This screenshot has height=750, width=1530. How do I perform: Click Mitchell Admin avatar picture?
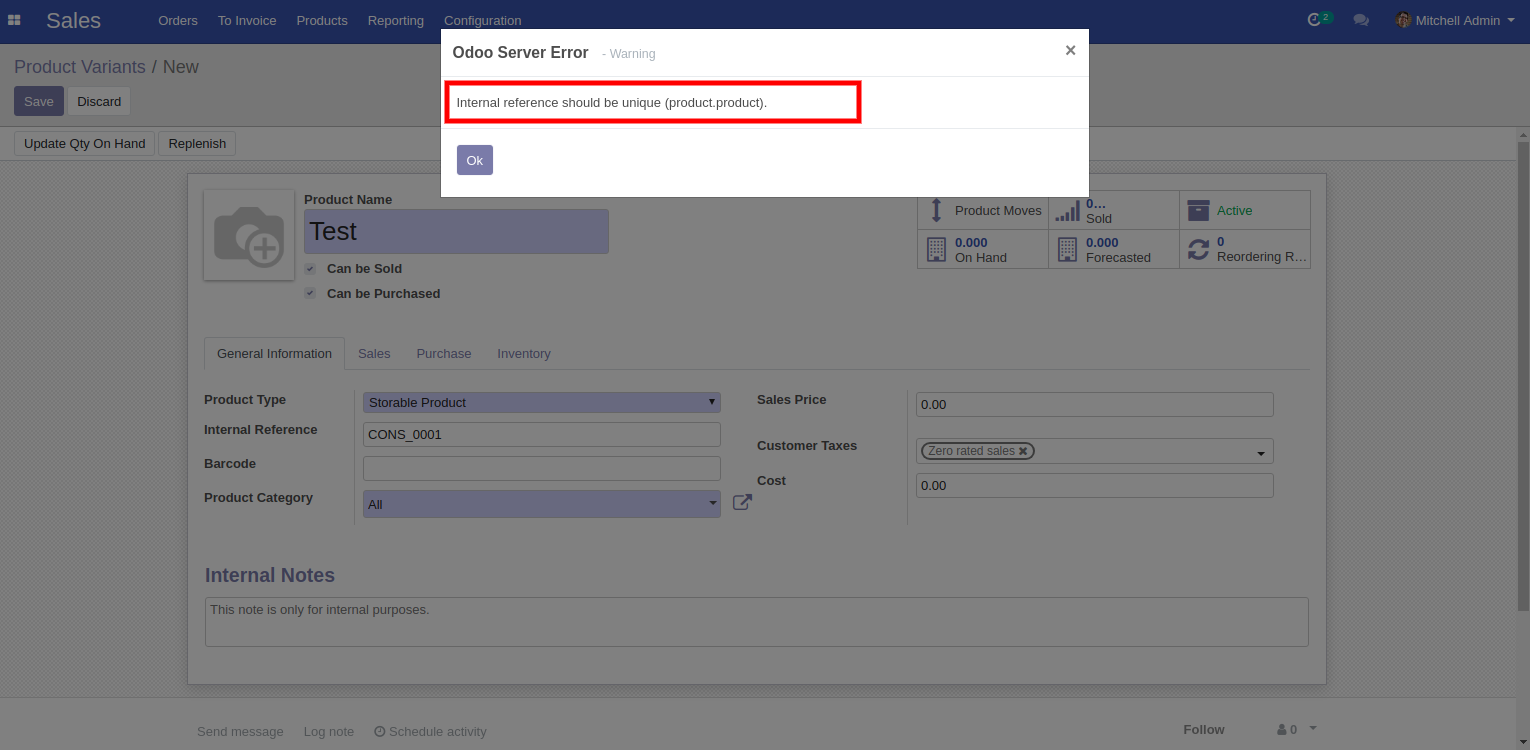point(1403,20)
